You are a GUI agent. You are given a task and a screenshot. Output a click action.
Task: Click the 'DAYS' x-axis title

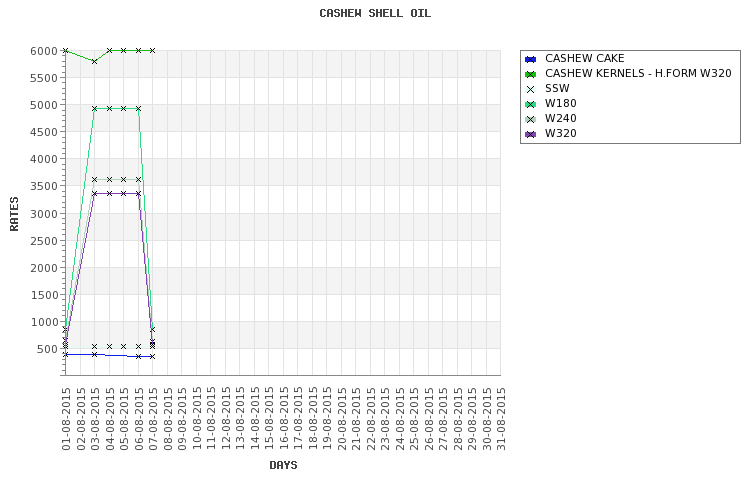(283, 465)
